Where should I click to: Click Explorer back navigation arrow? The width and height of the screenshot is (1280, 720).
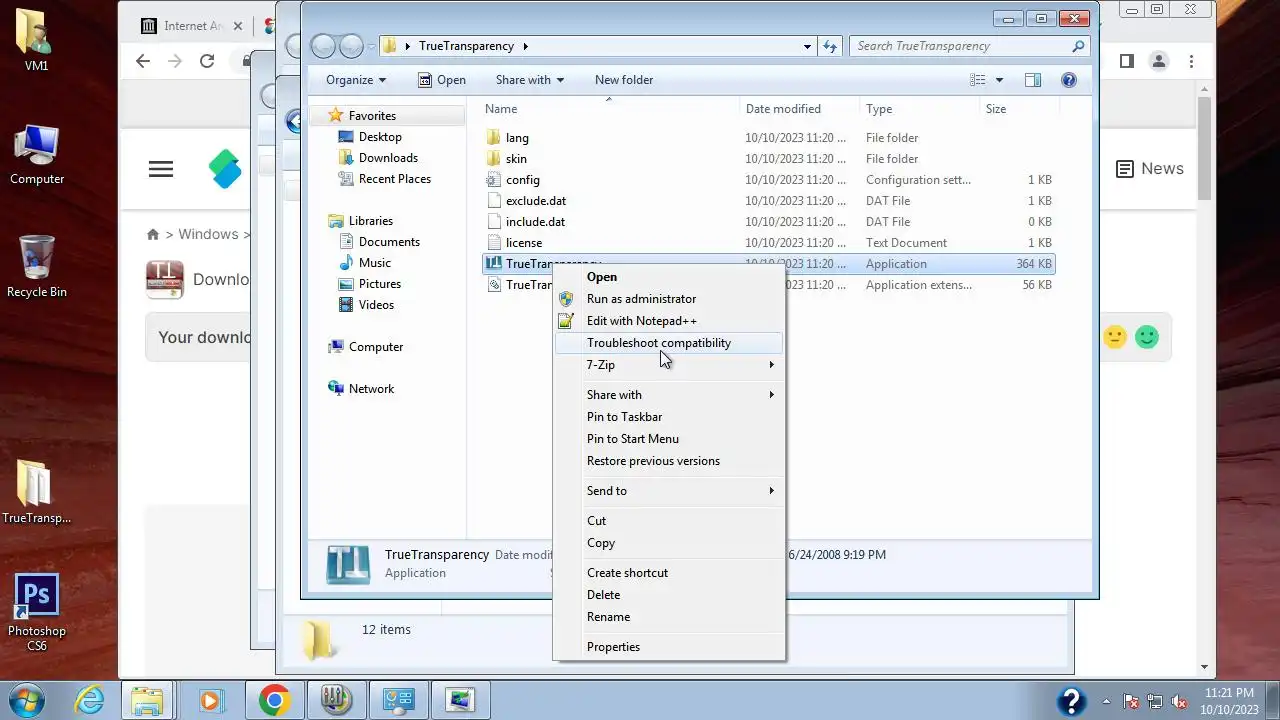coord(323,46)
